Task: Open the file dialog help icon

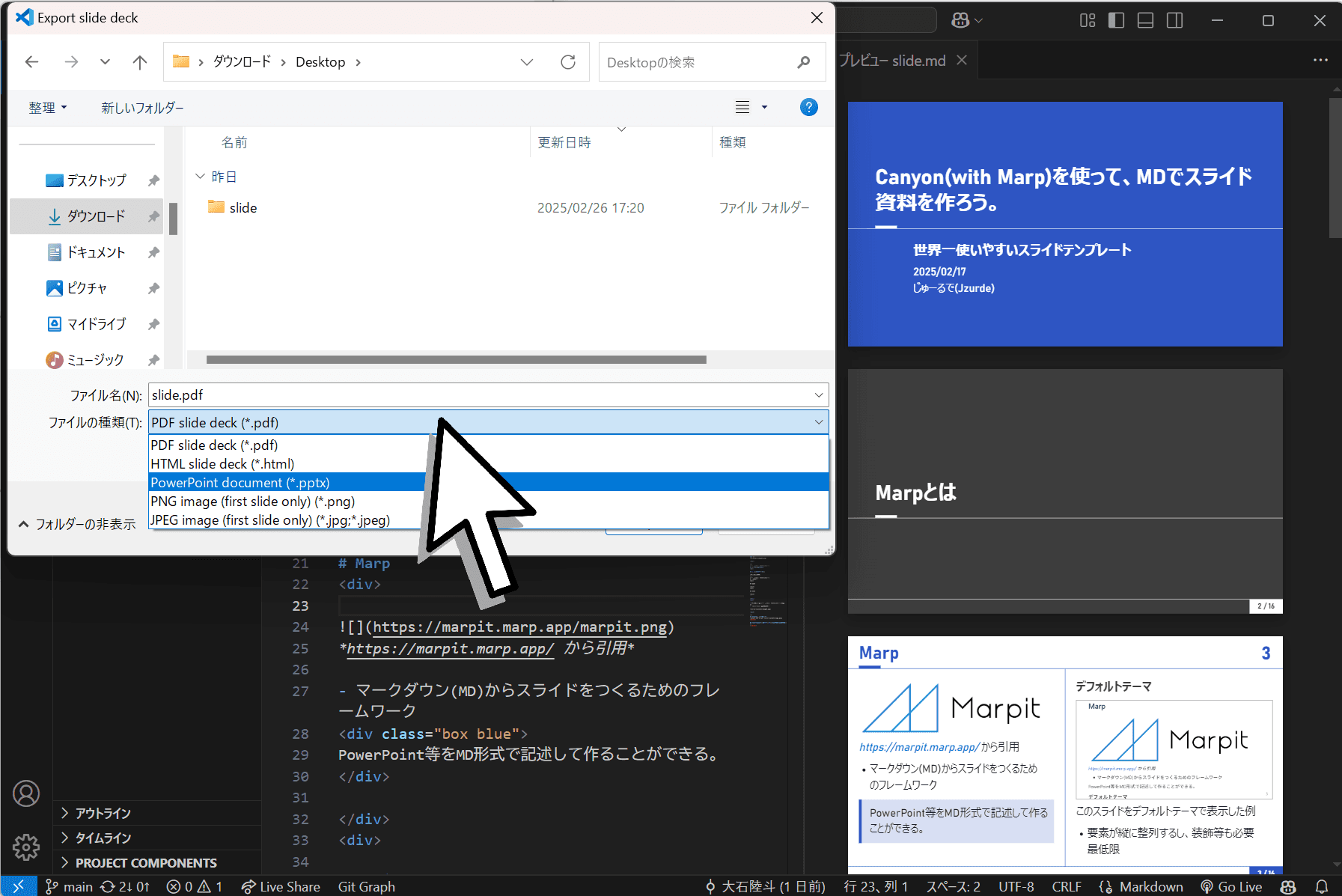Action: pyautogui.click(x=808, y=107)
